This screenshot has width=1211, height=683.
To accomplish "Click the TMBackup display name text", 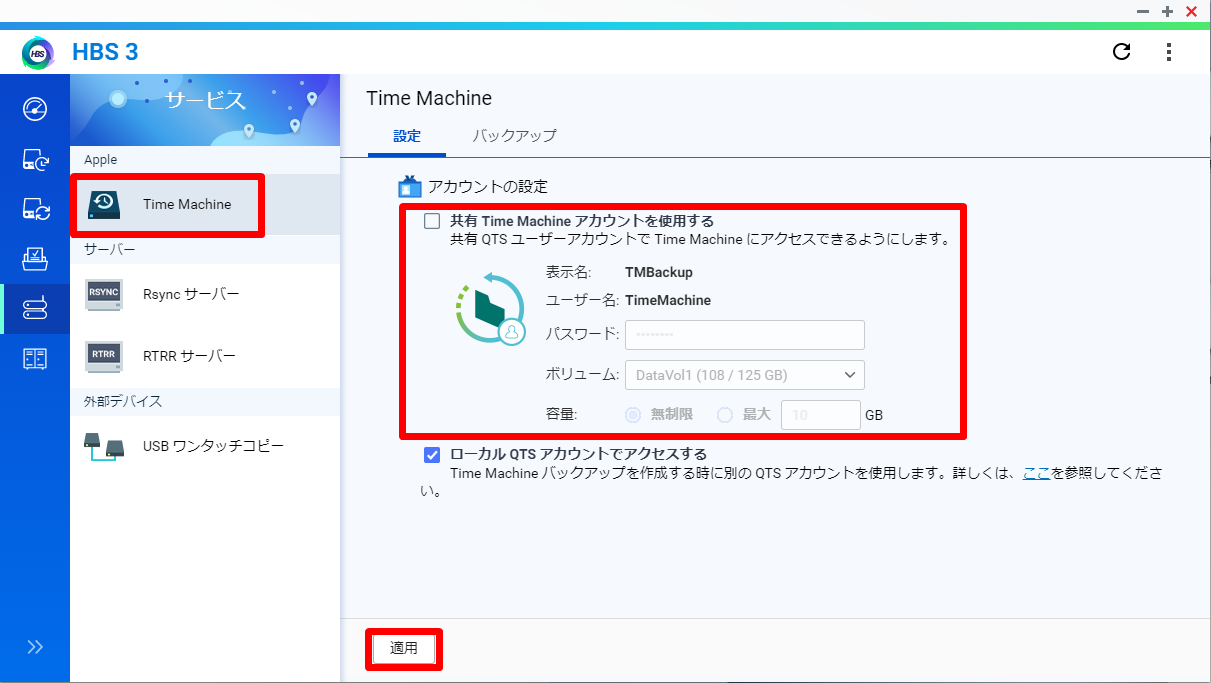I will [x=659, y=272].
